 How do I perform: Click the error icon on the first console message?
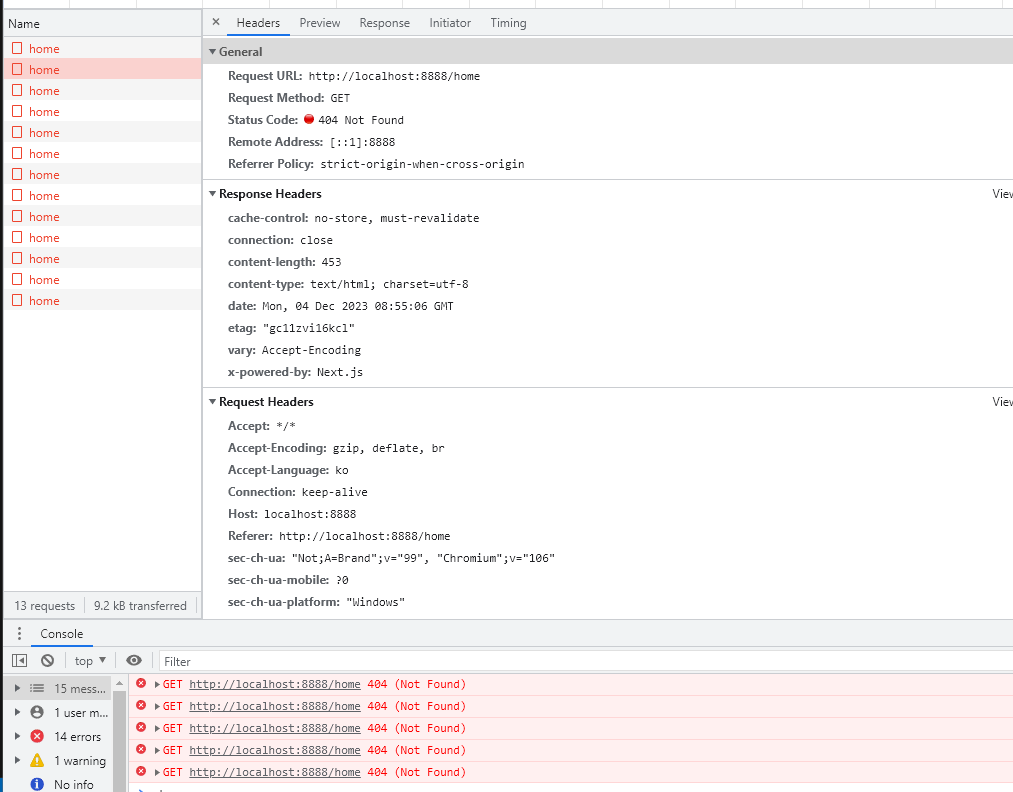click(141, 683)
